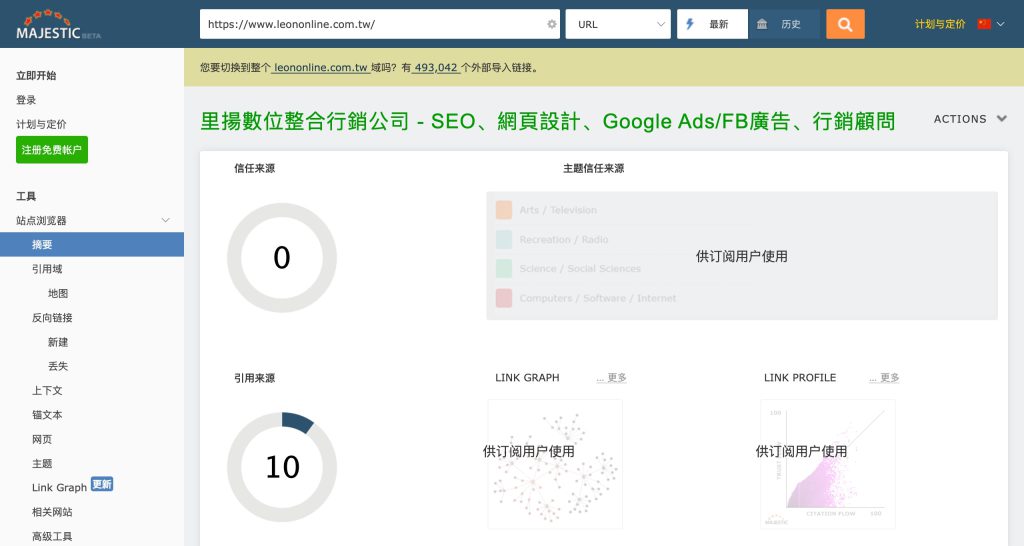Open the China flag language selector
The image size is (1024, 546).
990,24
